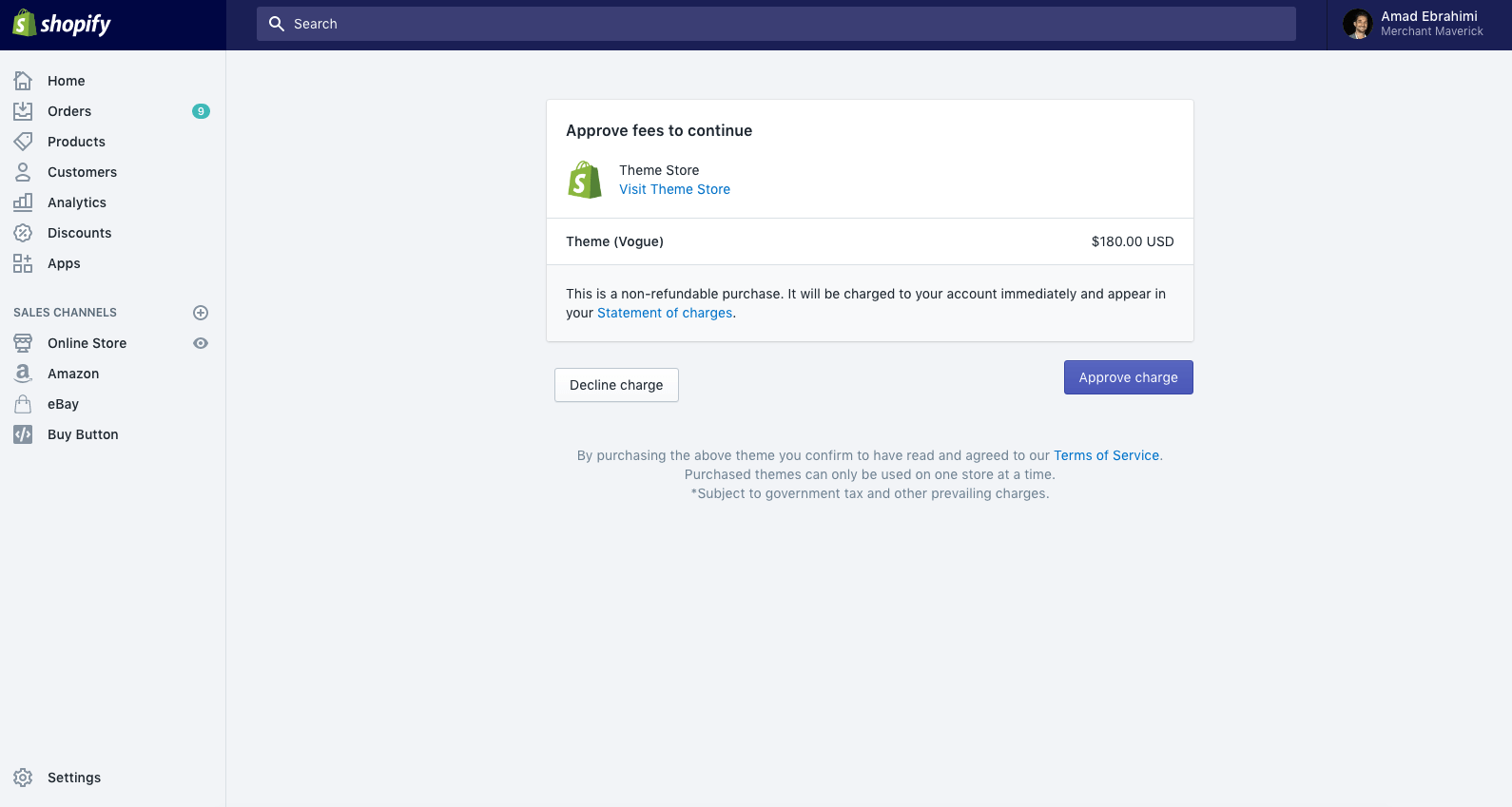The height and width of the screenshot is (807, 1512).
Task: Click the Approve fees to continue heading
Action: [659, 130]
